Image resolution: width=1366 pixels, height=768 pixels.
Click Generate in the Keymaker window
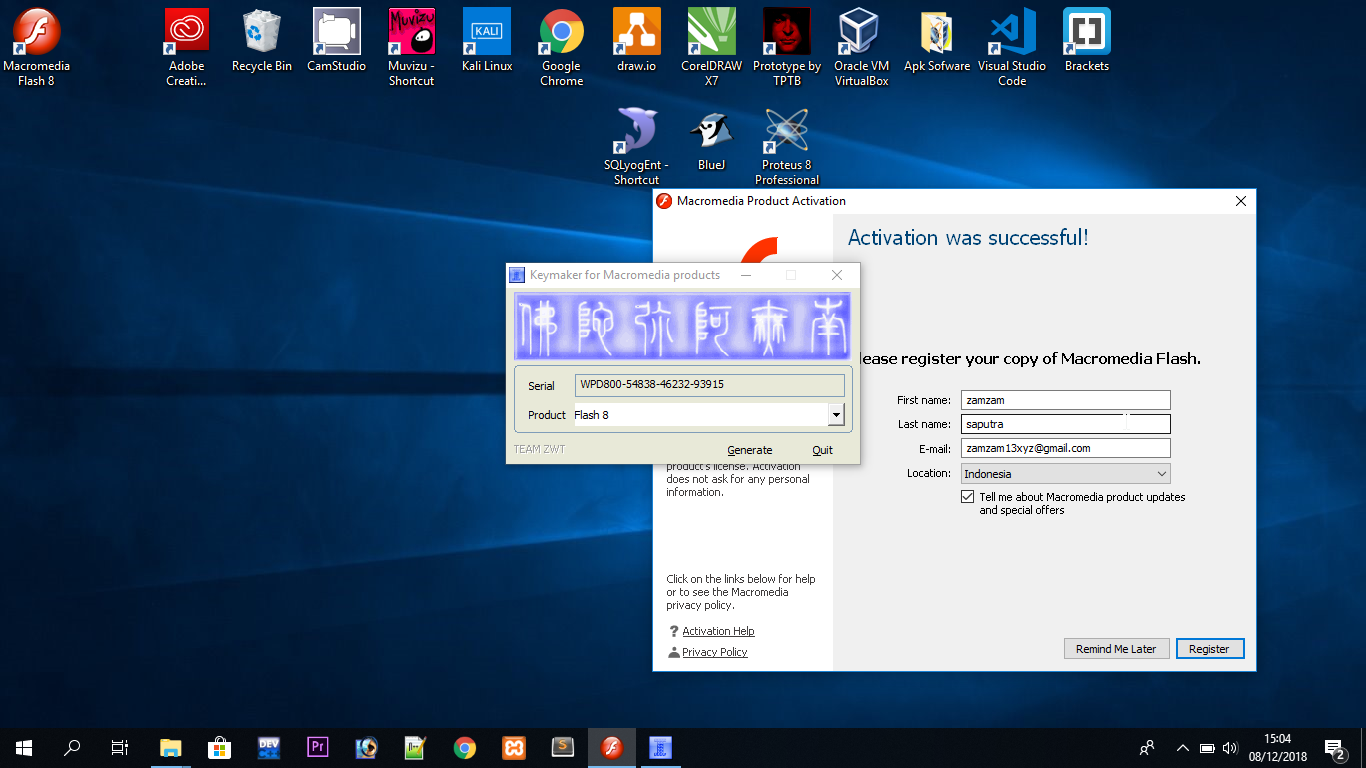pyautogui.click(x=749, y=450)
